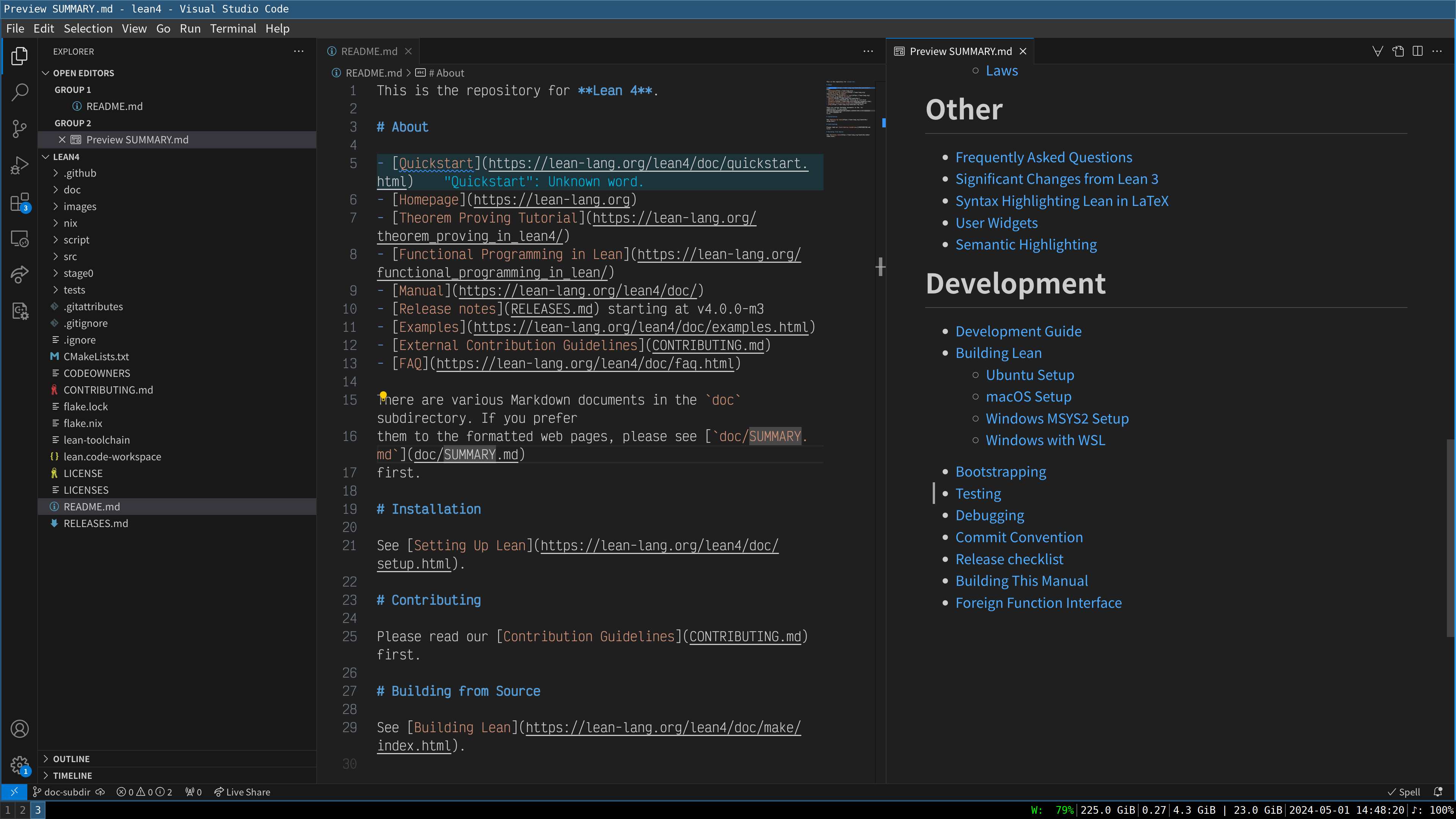Open more actions menu in README editor group
Screen dimensions: 1456x819
point(868,52)
